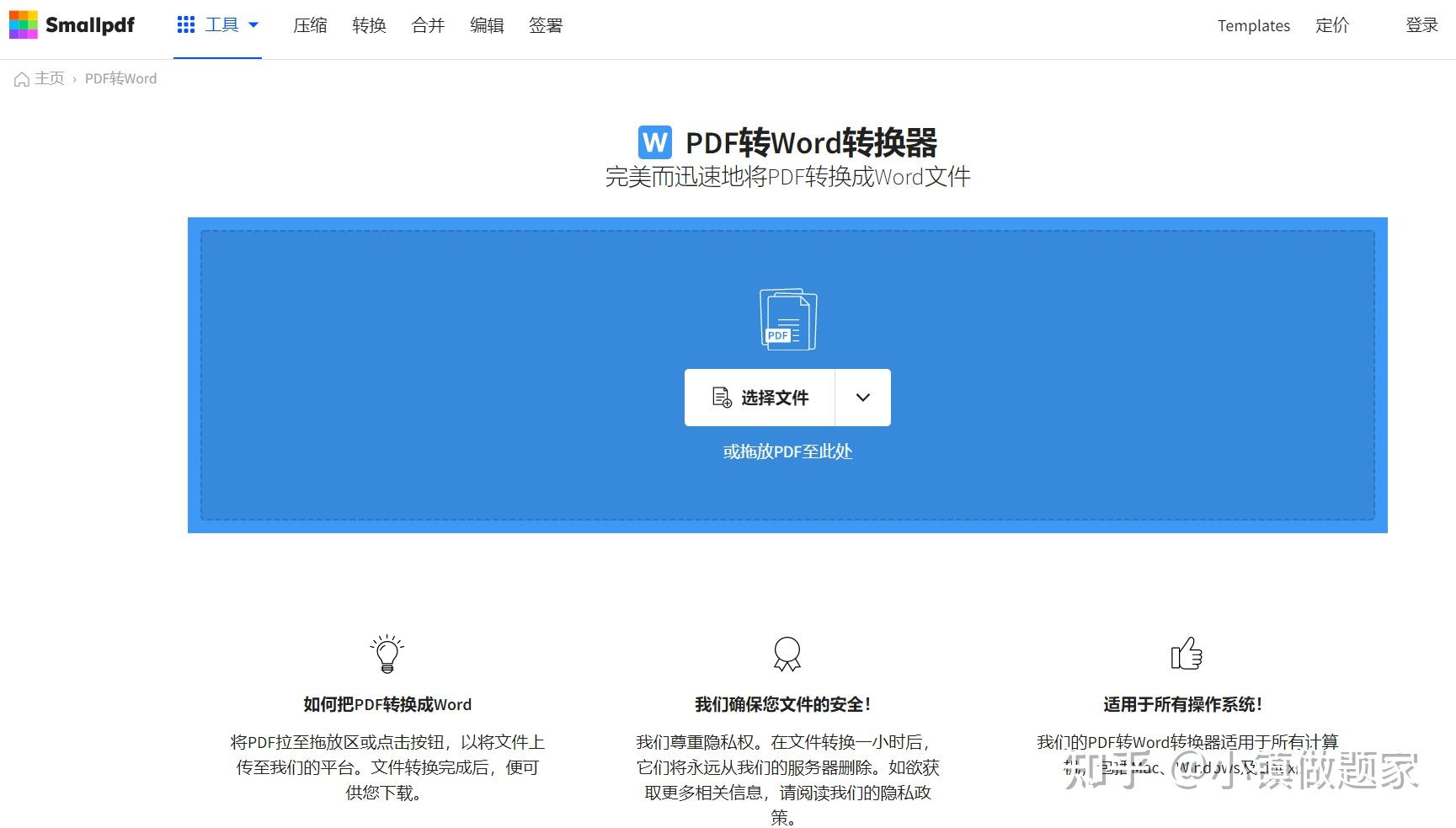Image resolution: width=1456 pixels, height=828 pixels.
Task: Click the home icon in breadcrumb
Action: [x=22, y=79]
